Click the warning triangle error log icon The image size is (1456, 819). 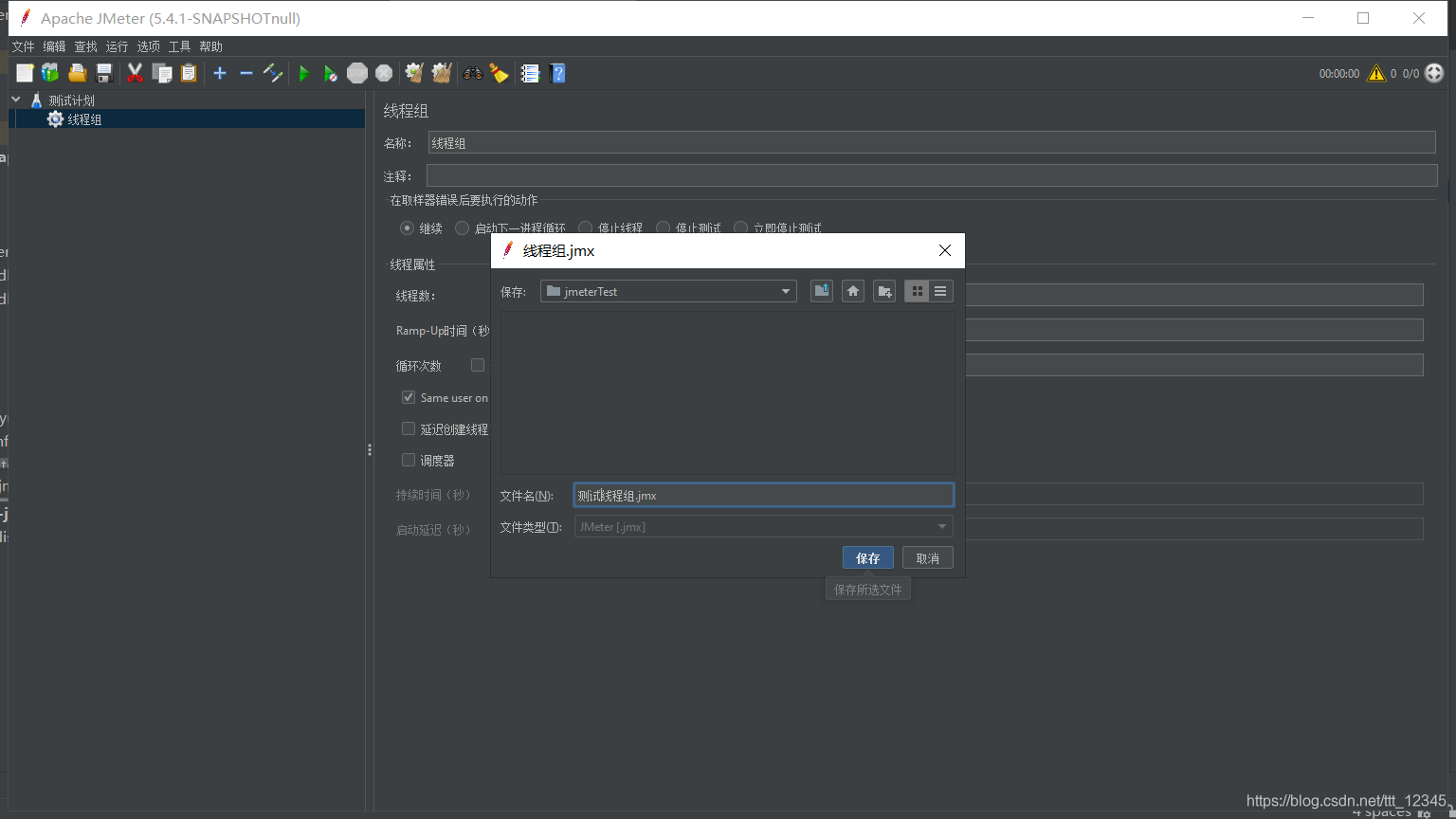(1376, 73)
